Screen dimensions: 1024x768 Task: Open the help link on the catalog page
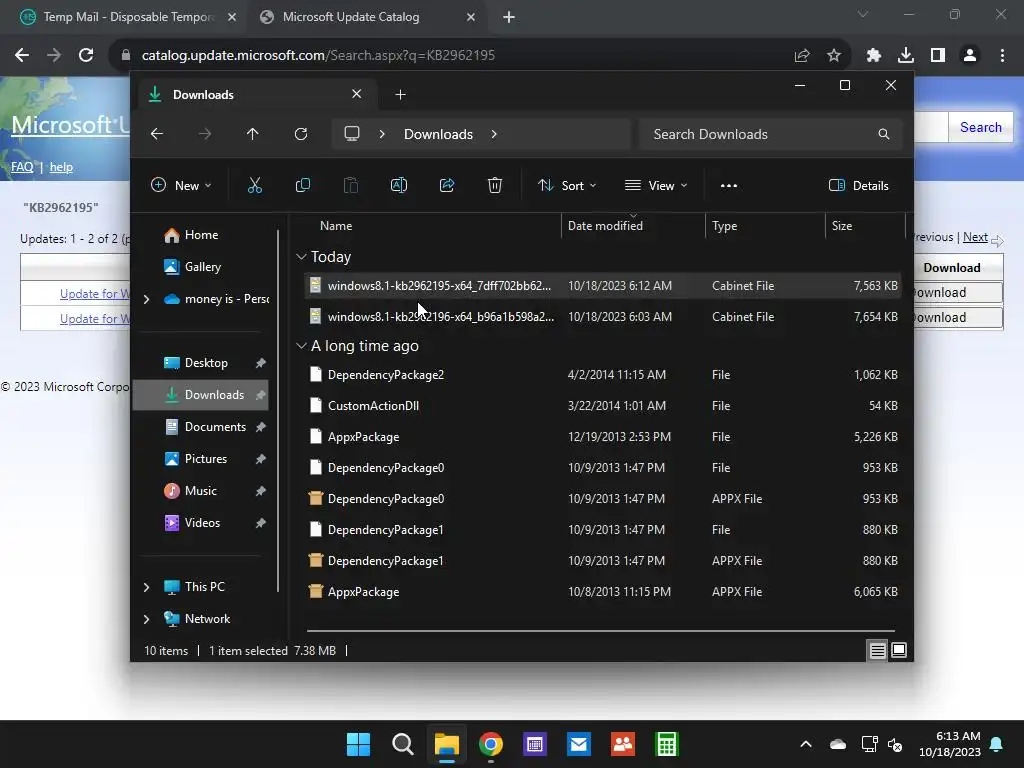61,167
